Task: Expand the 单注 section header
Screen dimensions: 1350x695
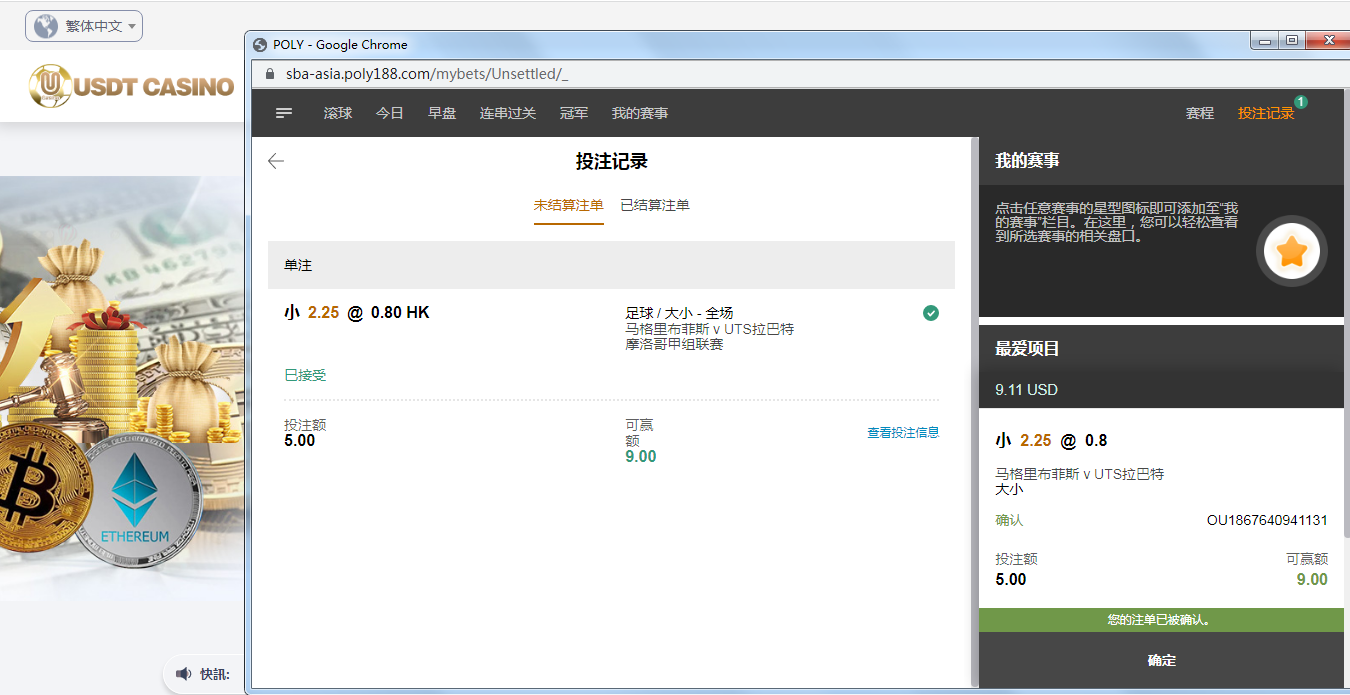Action: coord(611,265)
